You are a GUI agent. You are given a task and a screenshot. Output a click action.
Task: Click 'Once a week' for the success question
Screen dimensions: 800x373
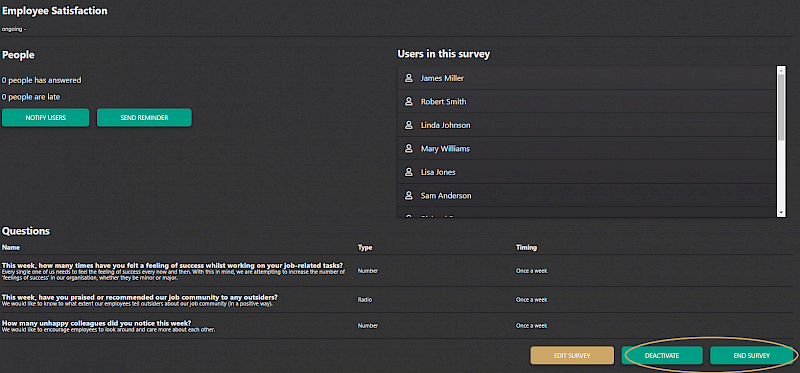coord(531,271)
